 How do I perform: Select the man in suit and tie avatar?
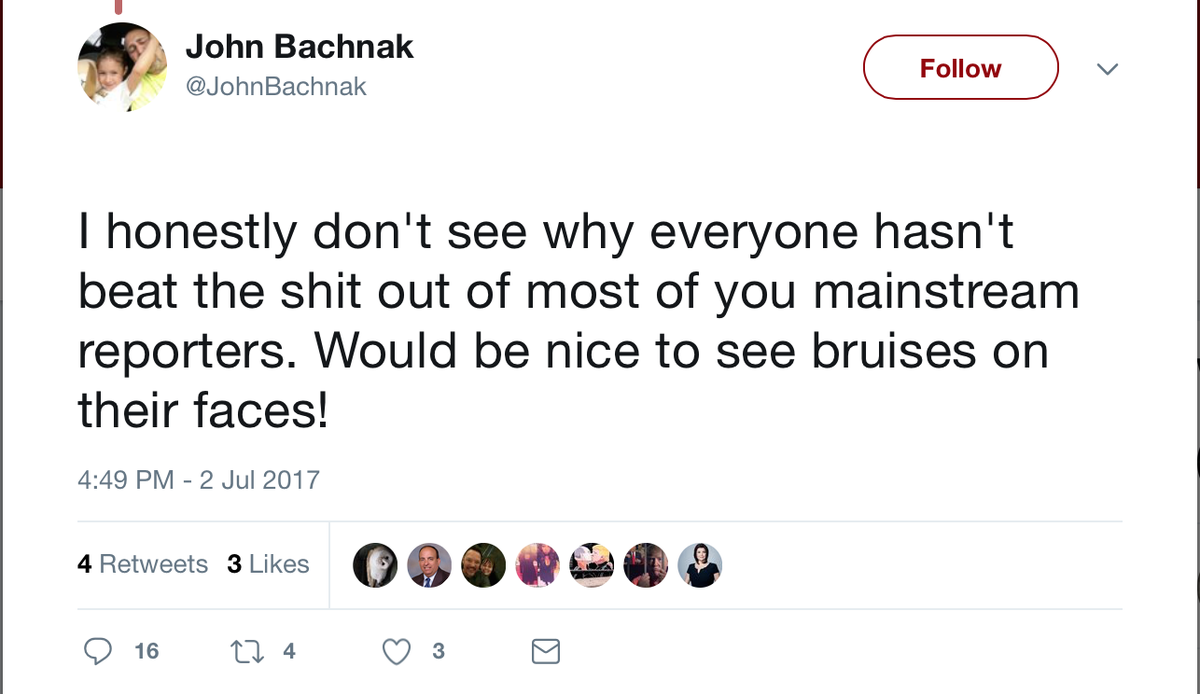pos(429,565)
